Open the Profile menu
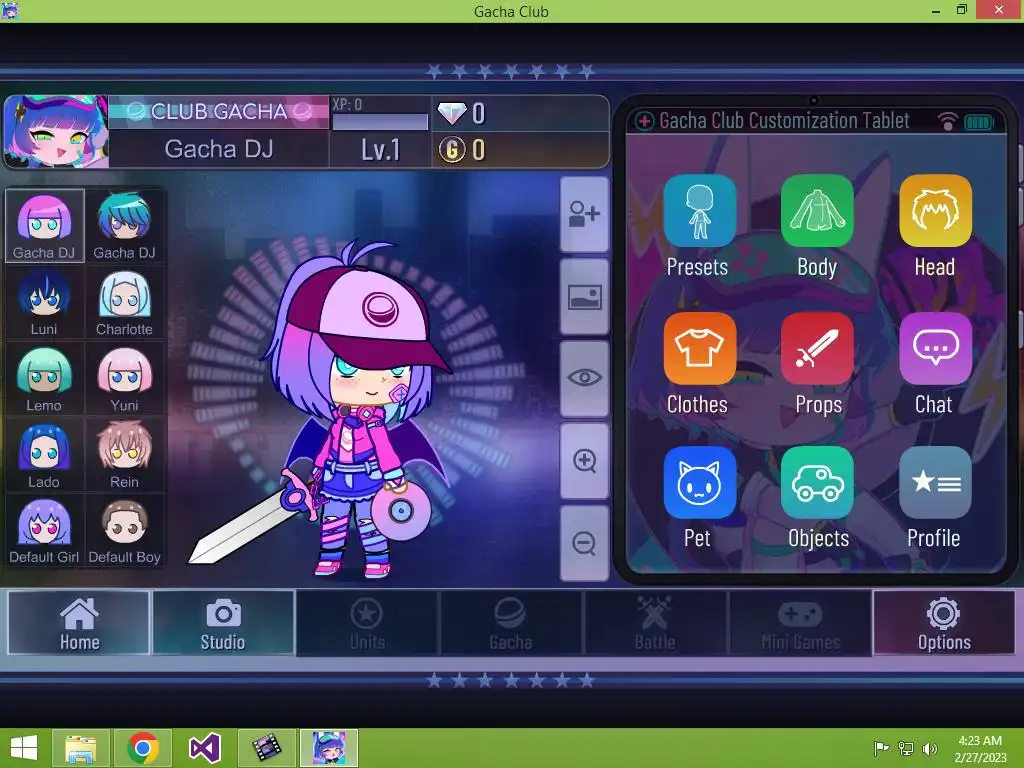 pos(935,483)
